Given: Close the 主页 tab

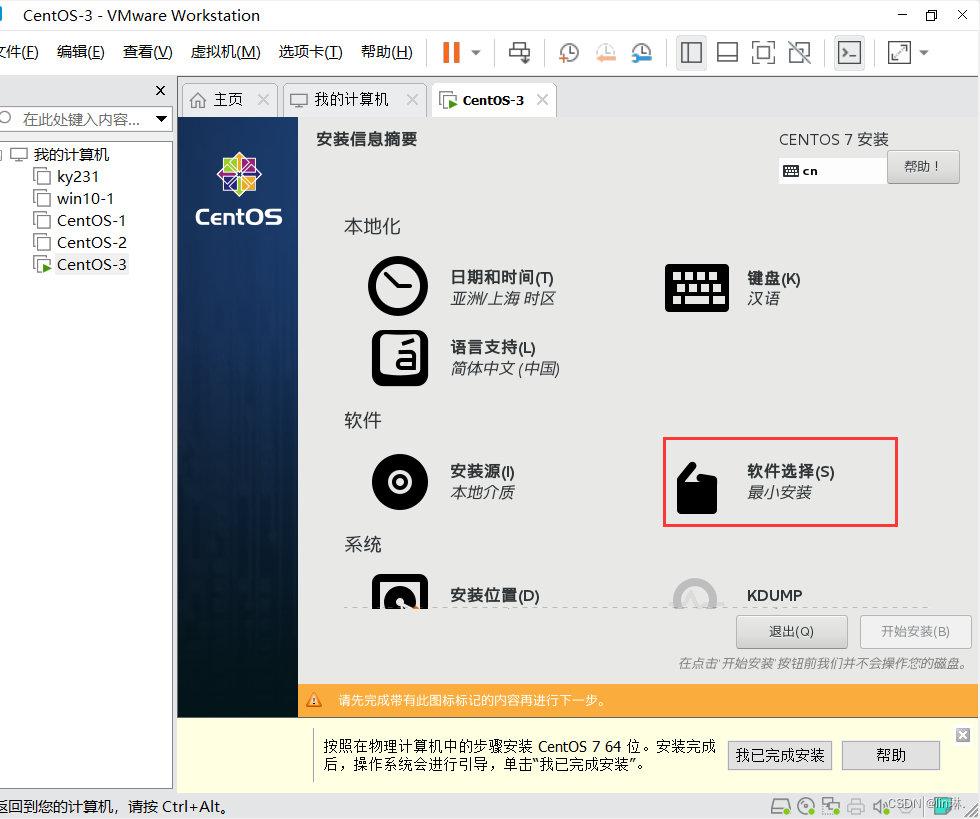Looking at the screenshot, I should (263, 99).
